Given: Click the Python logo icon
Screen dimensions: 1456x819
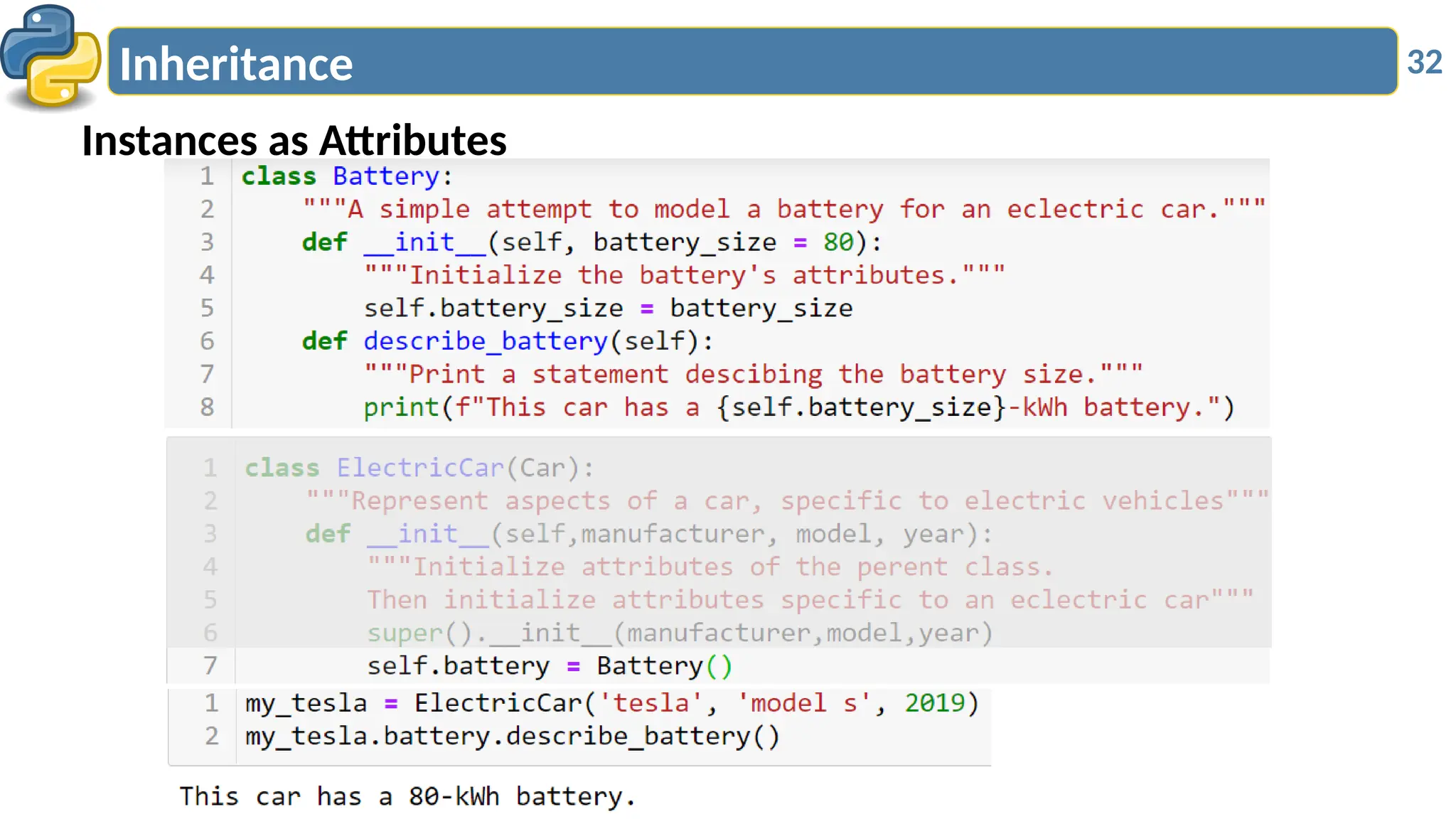Looking at the screenshot, I should 50,57.
